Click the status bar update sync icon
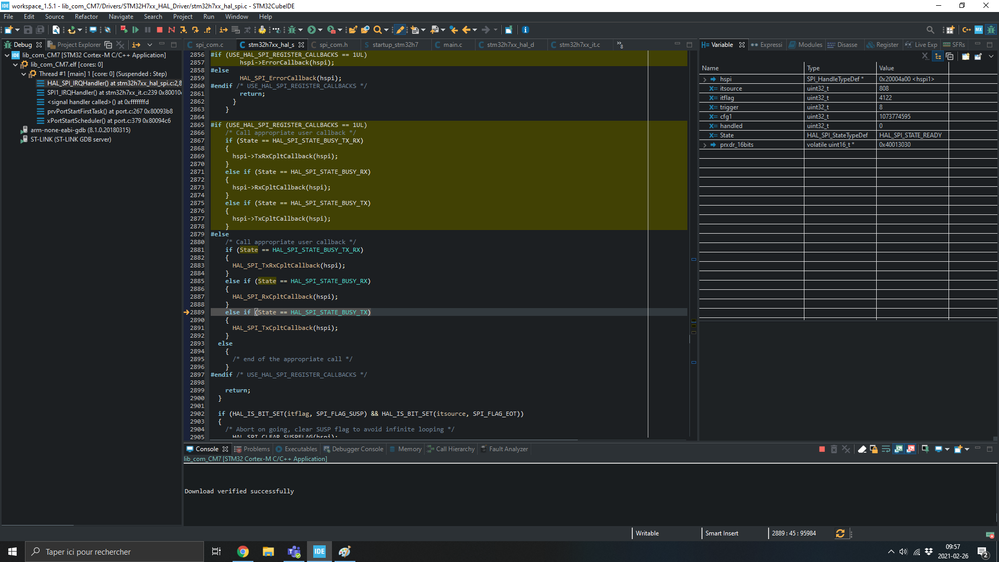 [840, 533]
